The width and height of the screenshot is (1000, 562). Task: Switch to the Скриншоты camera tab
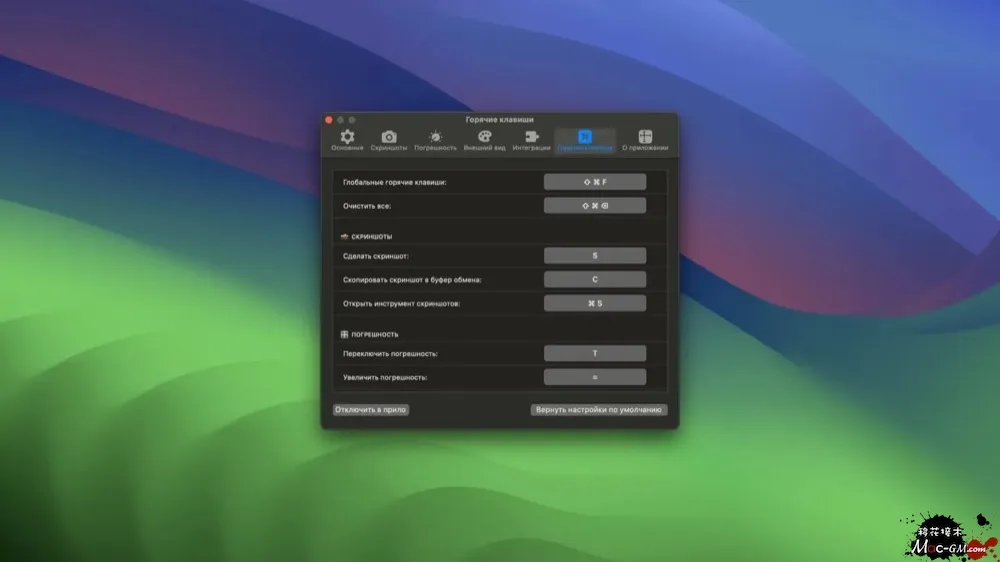click(x=388, y=140)
